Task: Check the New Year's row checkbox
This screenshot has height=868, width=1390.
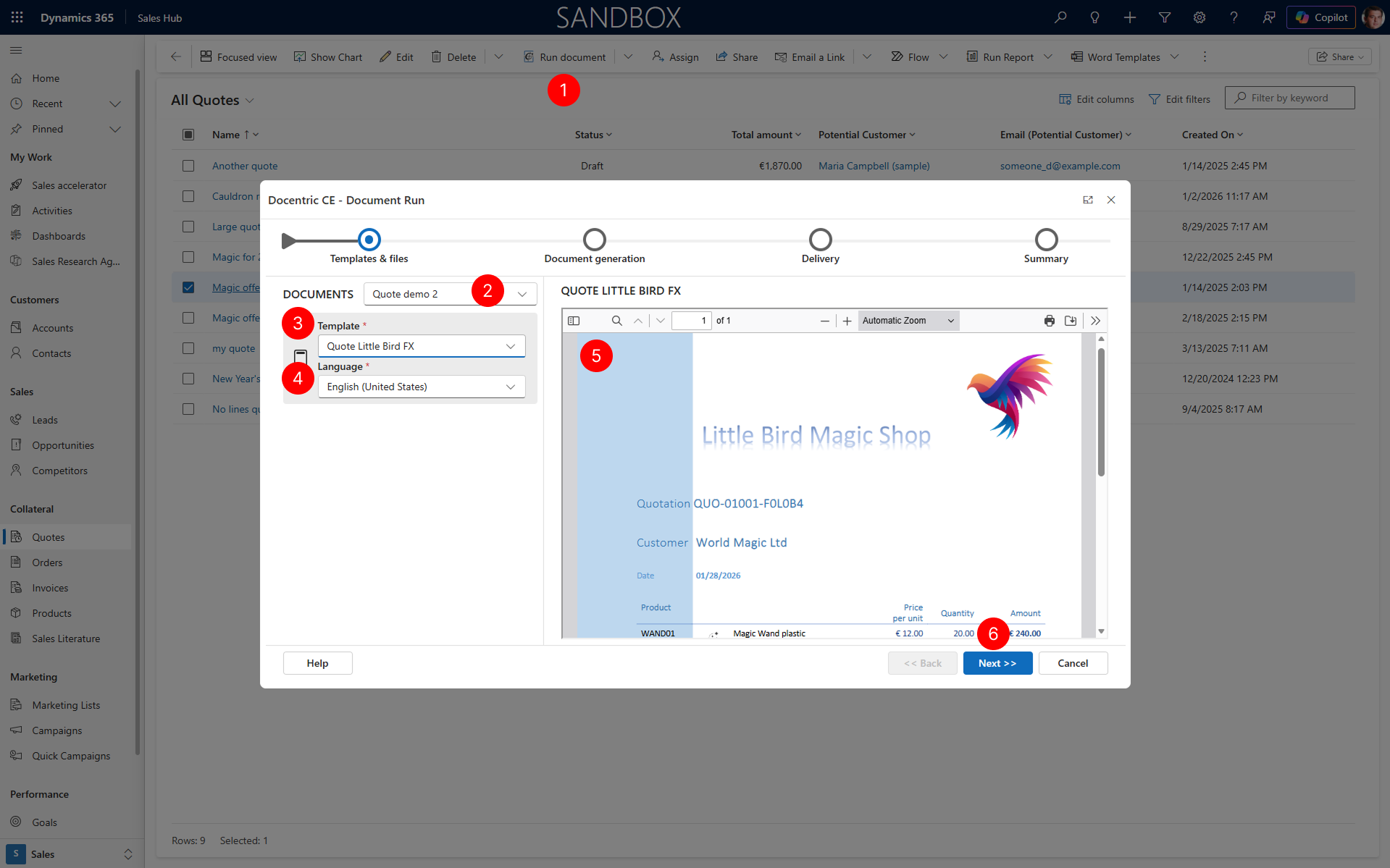Action: point(188,379)
